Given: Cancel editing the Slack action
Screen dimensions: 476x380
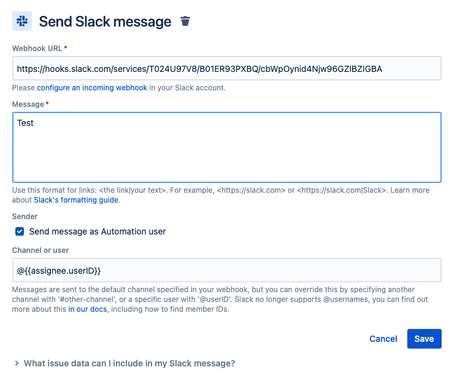Looking at the screenshot, I should [383, 339].
